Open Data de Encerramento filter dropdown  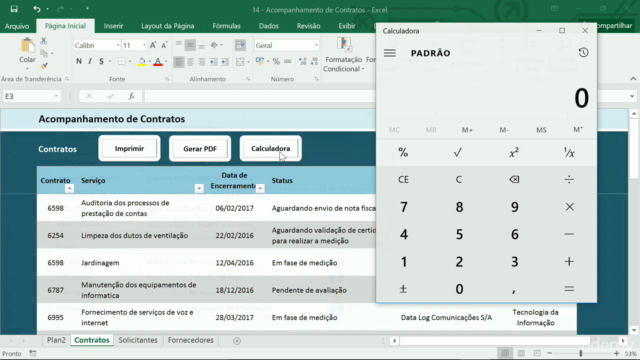[260, 189]
